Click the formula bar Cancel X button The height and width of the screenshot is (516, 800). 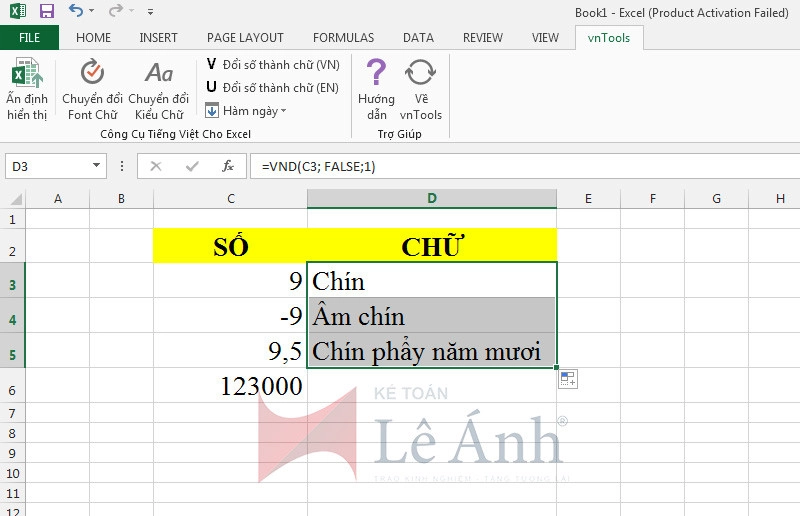click(x=156, y=166)
